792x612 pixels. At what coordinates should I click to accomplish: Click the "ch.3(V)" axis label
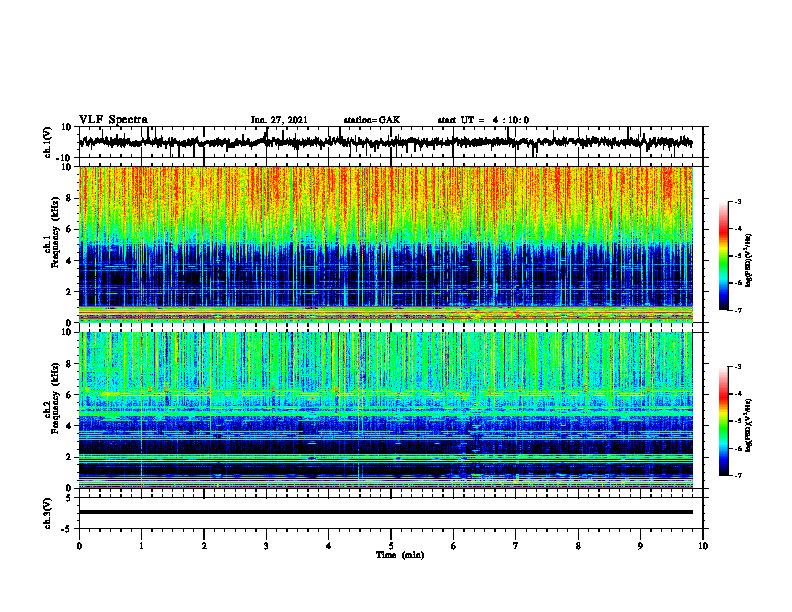click(x=48, y=513)
